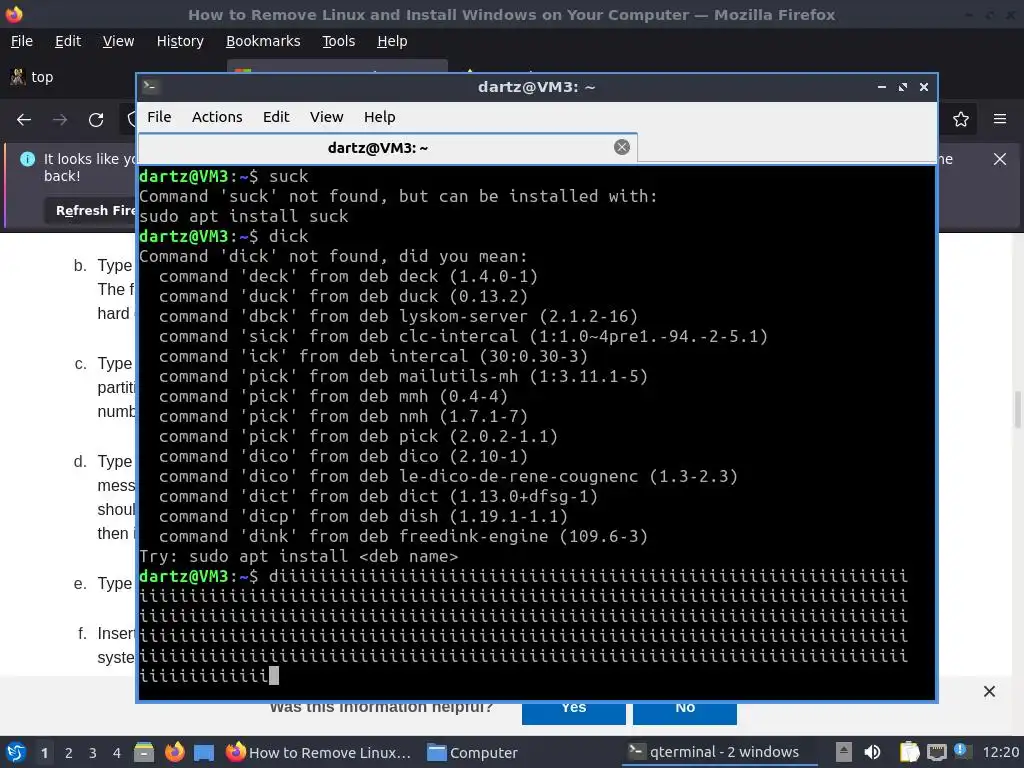Switch to virtual desktop 3
The image size is (1024, 768).
coord(93,753)
